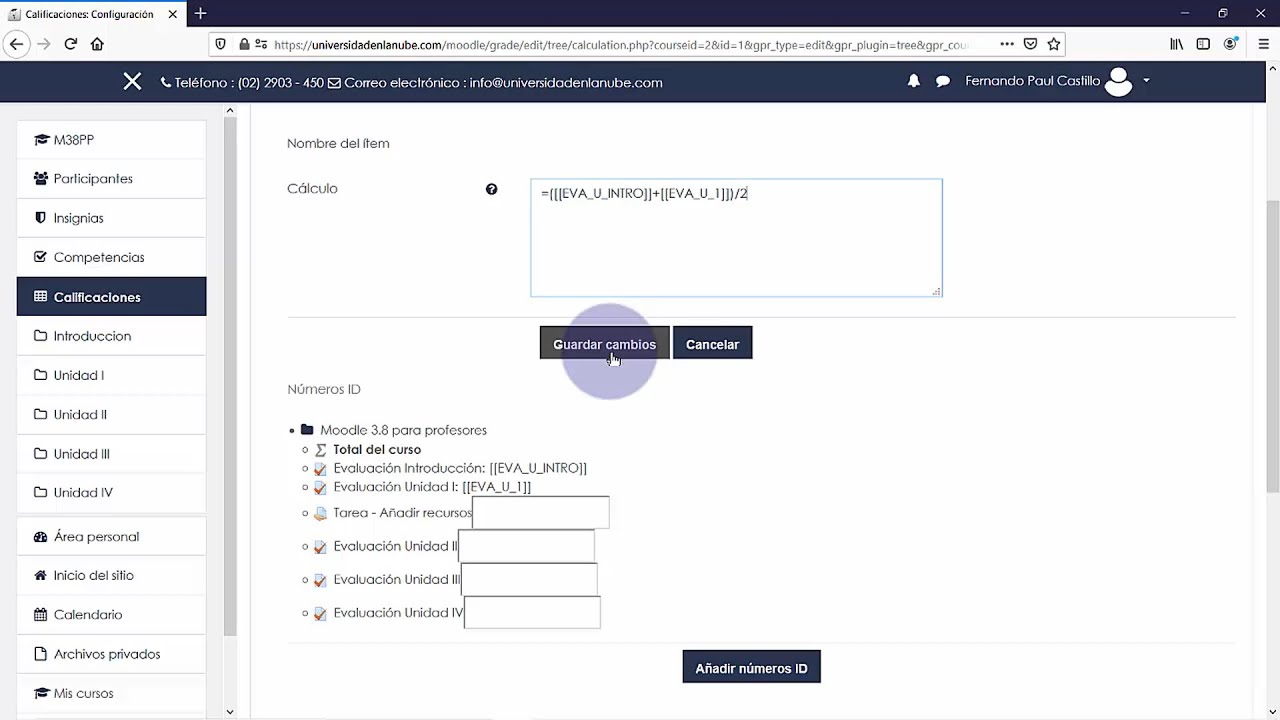This screenshot has width=1280, height=720.
Task: Go to the browser home icon
Action: click(x=97, y=44)
